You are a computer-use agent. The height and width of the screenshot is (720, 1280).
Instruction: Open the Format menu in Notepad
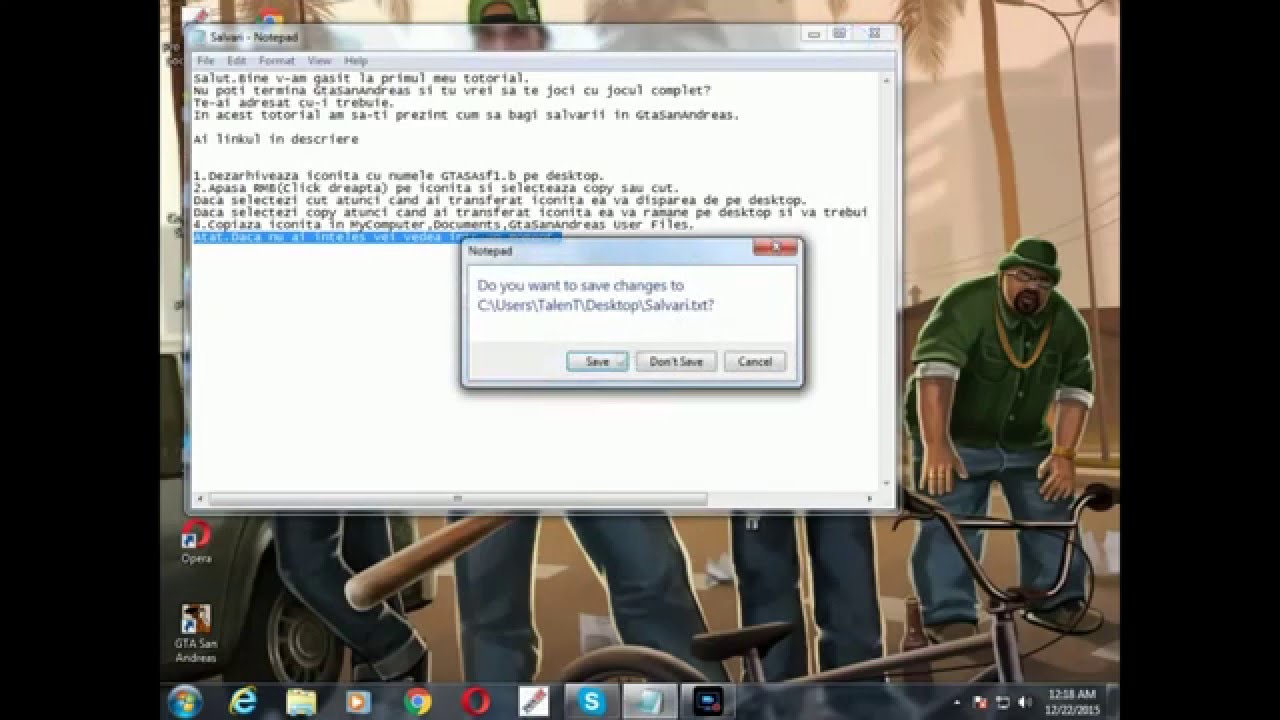click(277, 61)
